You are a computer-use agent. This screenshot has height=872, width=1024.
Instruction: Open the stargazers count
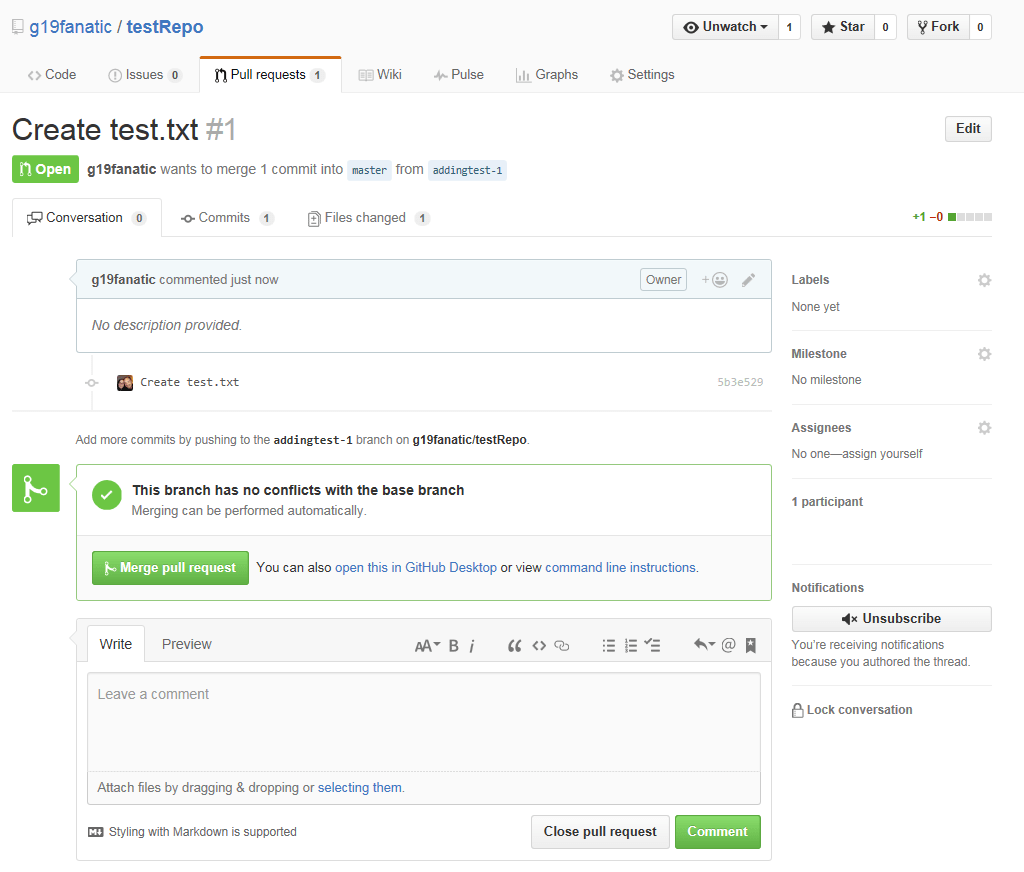pos(886,27)
